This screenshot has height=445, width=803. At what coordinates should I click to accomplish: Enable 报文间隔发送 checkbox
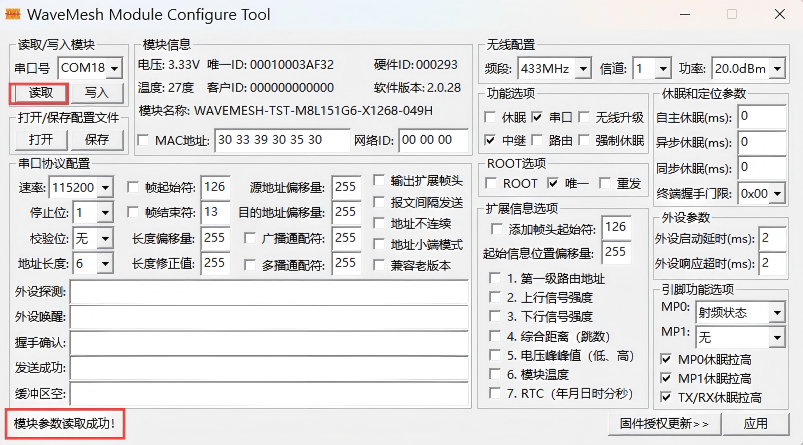(x=379, y=202)
